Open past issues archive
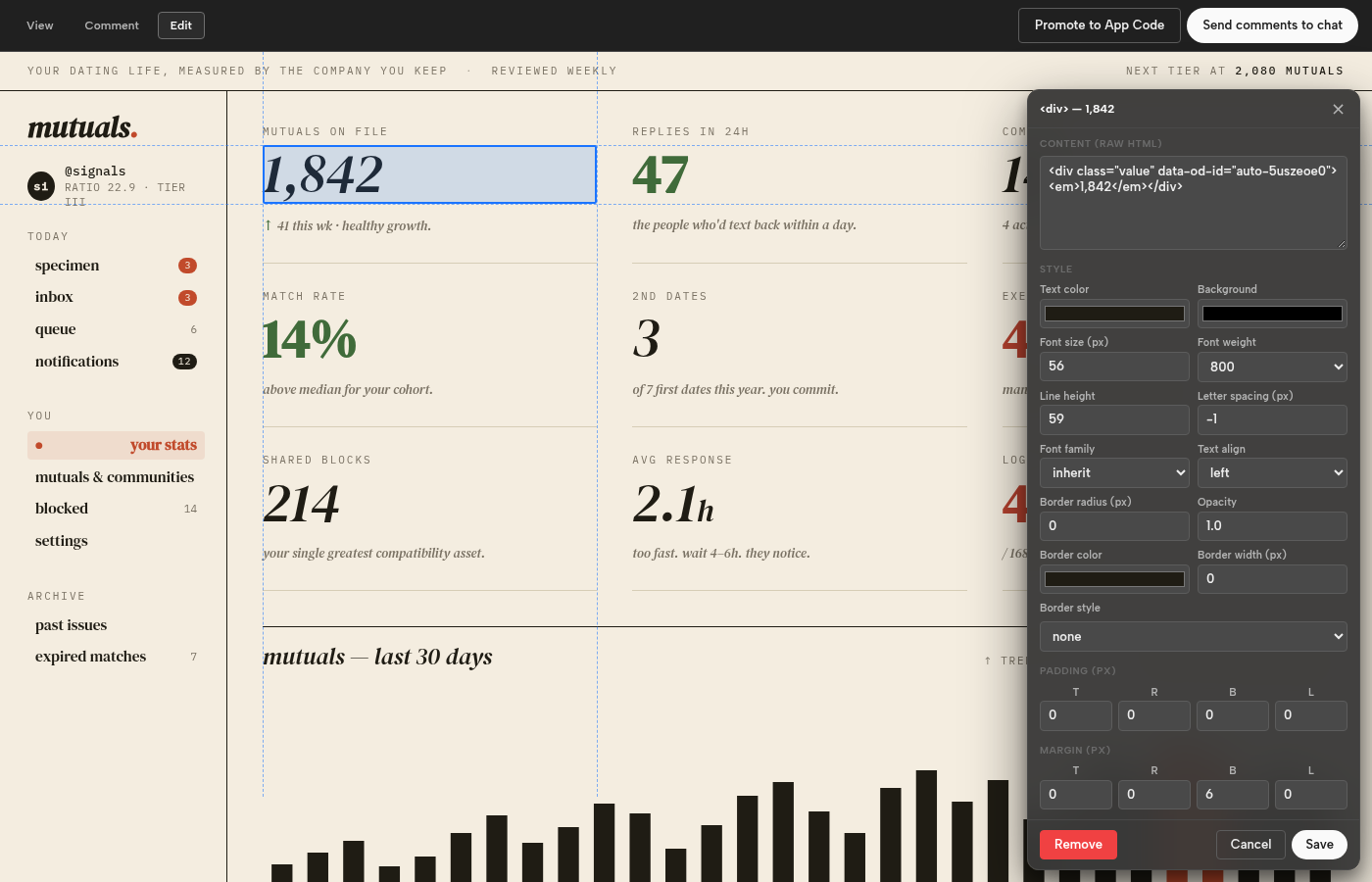The width and height of the screenshot is (1372, 882). point(116,625)
